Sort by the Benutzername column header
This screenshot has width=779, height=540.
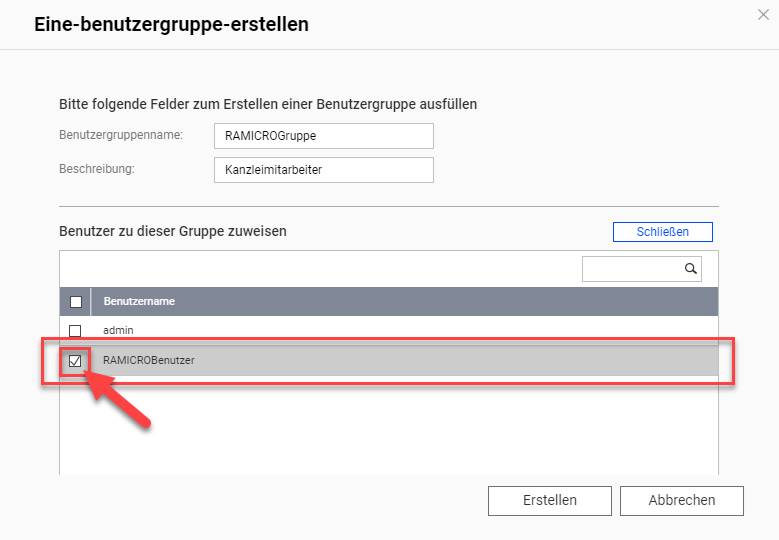pos(139,301)
